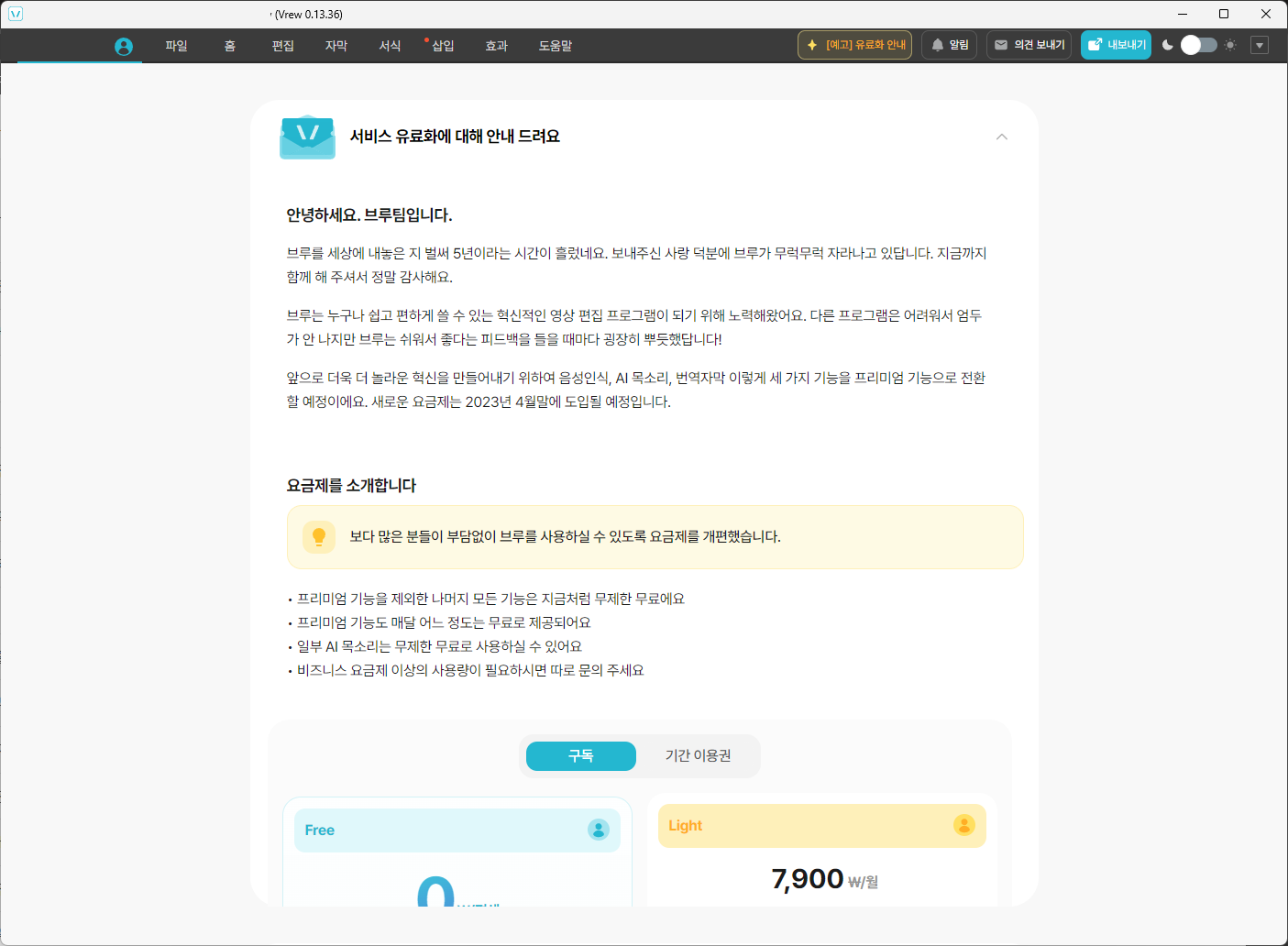Open the 편집 menu
This screenshot has width=1288, height=946.
point(283,46)
